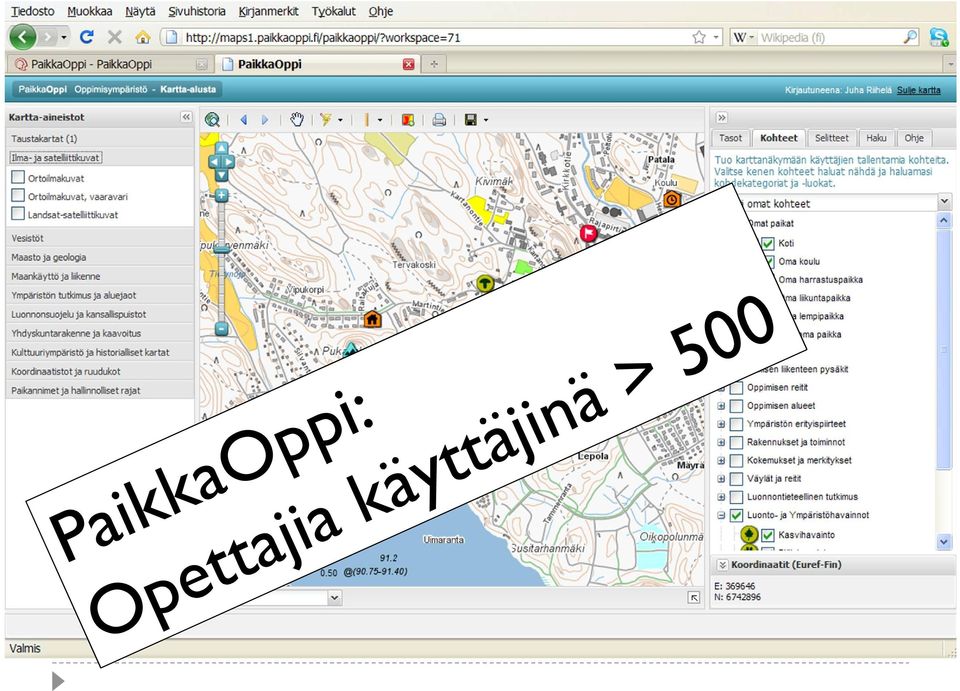Click the browser URL address field
This screenshot has width=960, height=691.
(x=436, y=37)
